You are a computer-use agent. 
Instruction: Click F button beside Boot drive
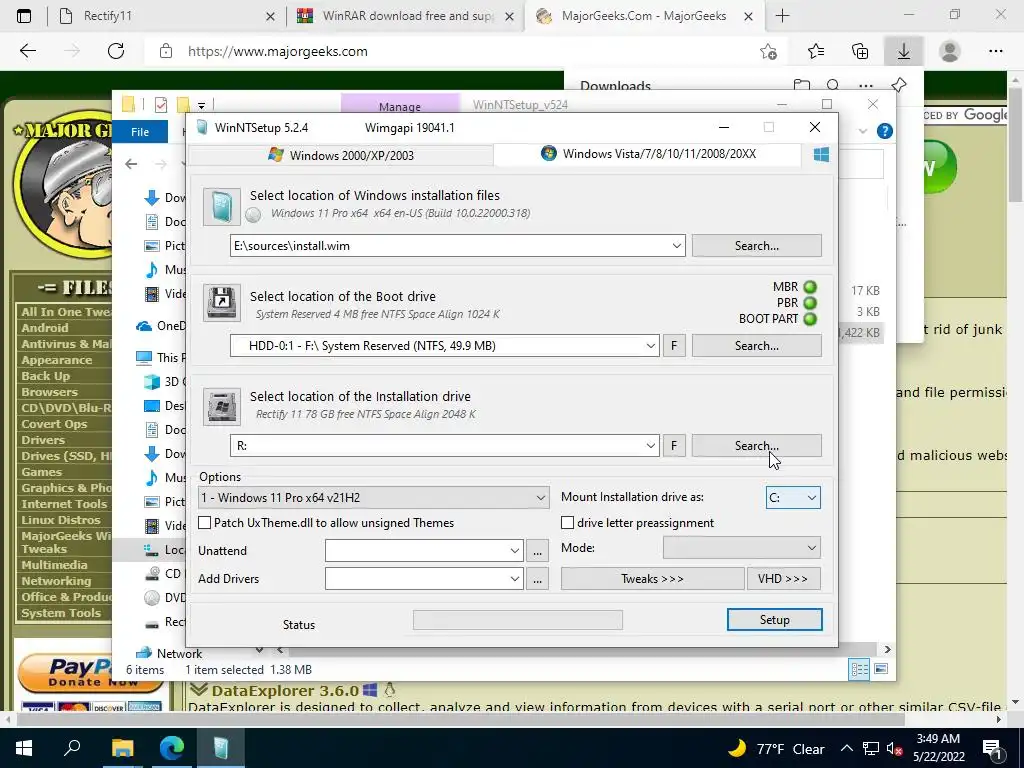[674, 345]
